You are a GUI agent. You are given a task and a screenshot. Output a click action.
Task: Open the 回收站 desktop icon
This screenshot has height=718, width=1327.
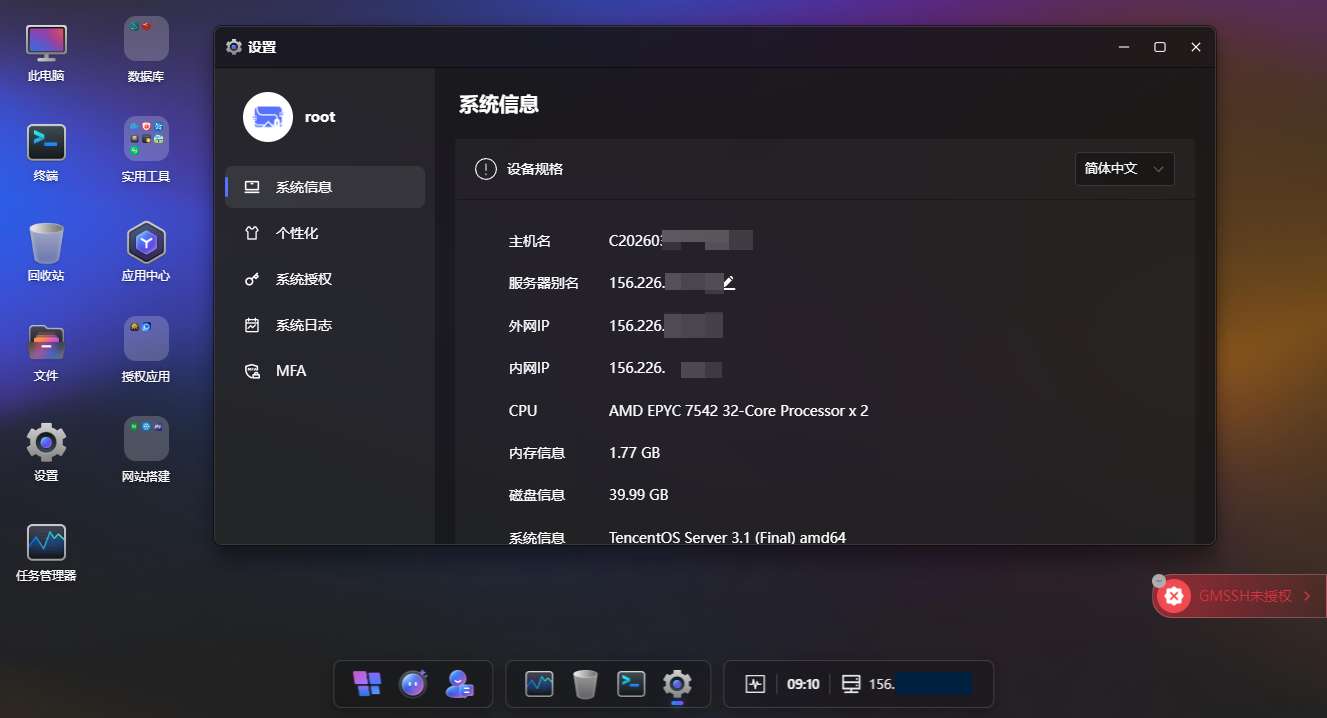click(x=46, y=243)
